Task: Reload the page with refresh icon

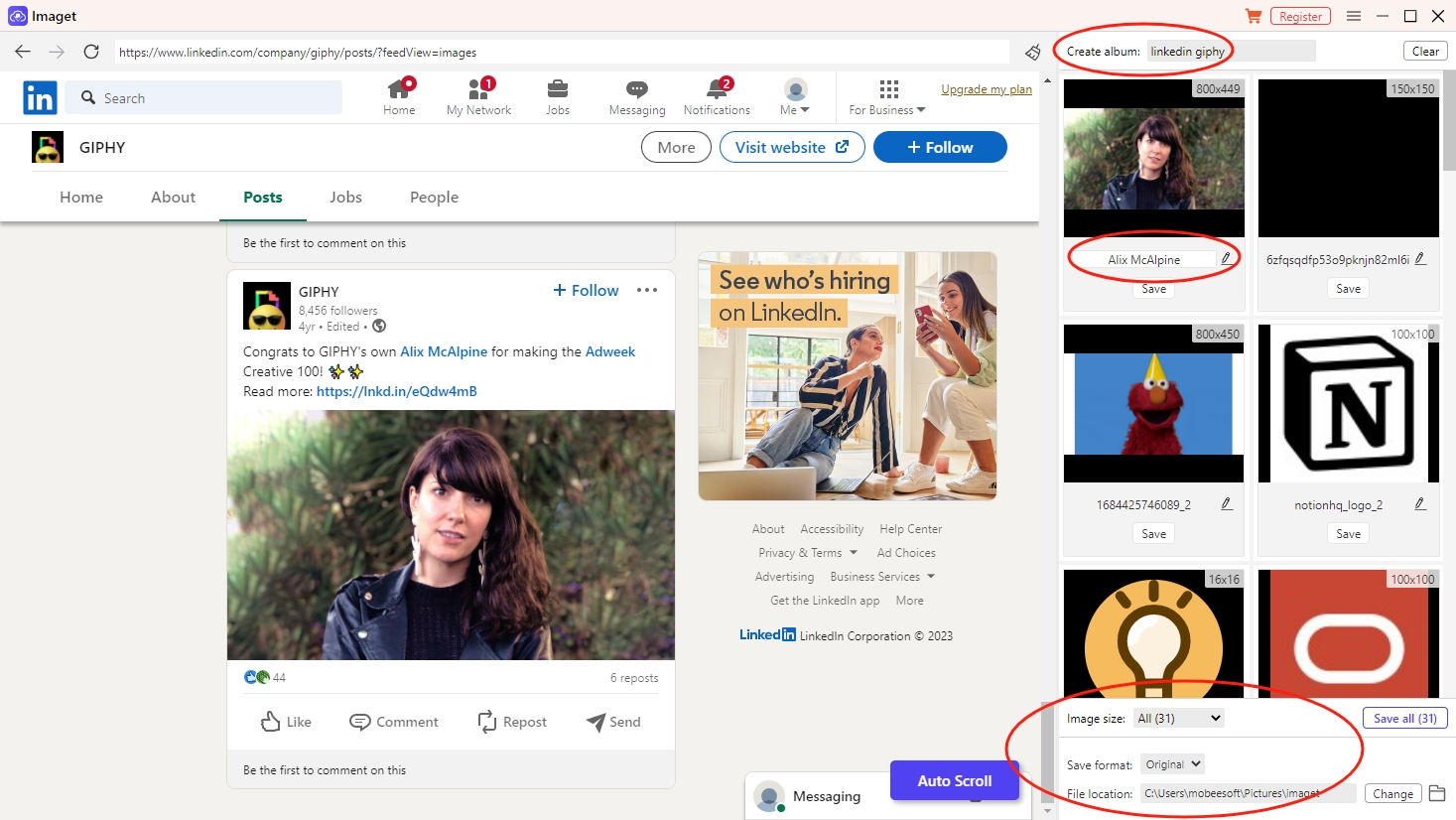Action: click(x=91, y=52)
